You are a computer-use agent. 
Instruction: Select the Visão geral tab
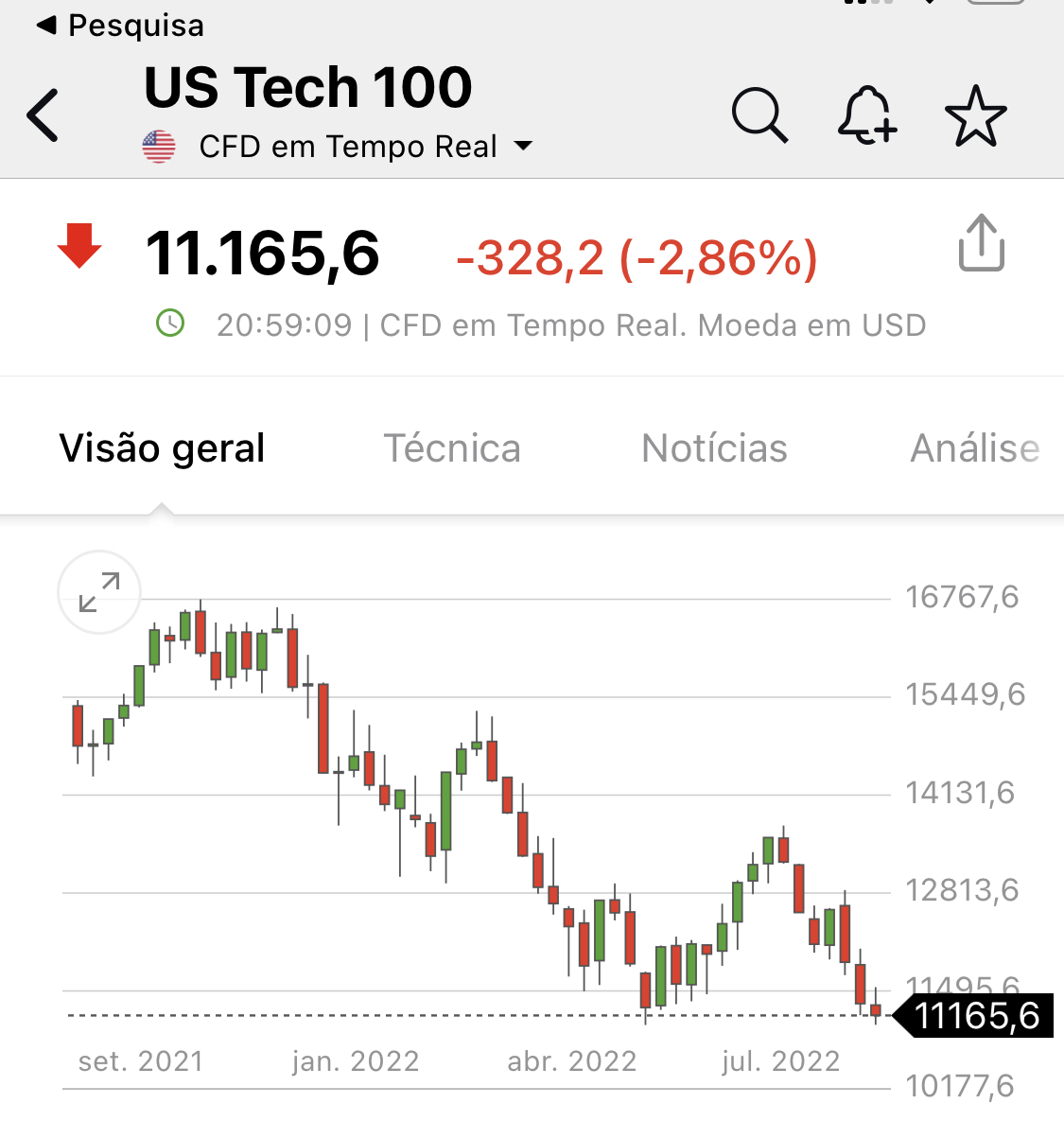click(x=162, y=448)
